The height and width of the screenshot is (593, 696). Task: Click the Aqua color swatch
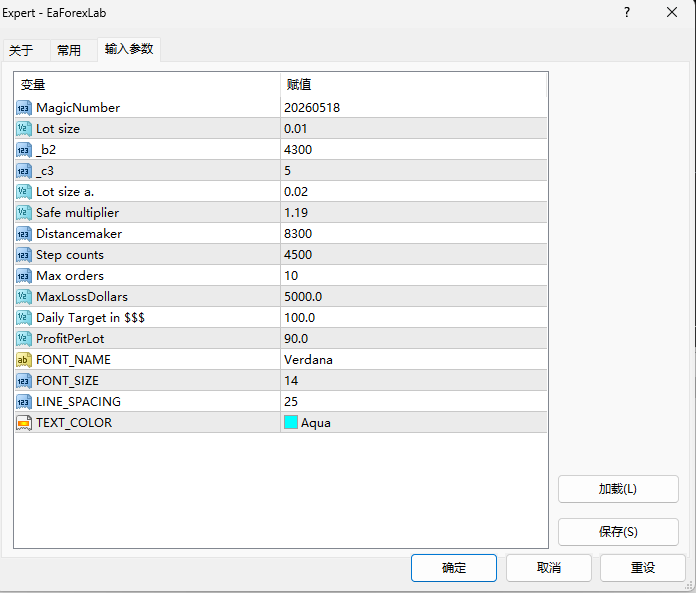(291, 422)
